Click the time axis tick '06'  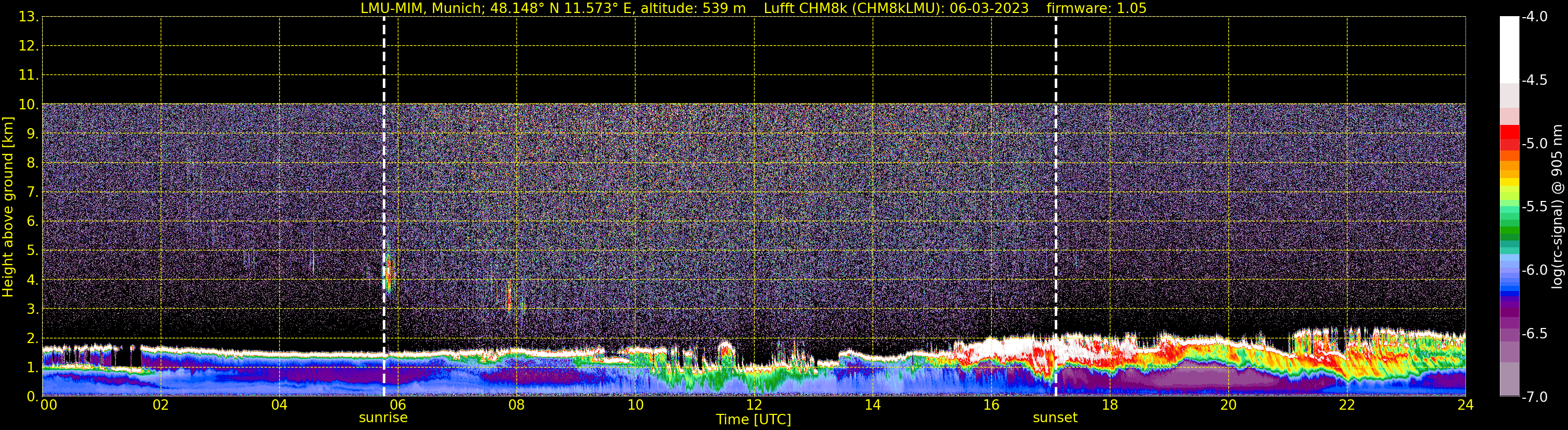click(398, 405)
